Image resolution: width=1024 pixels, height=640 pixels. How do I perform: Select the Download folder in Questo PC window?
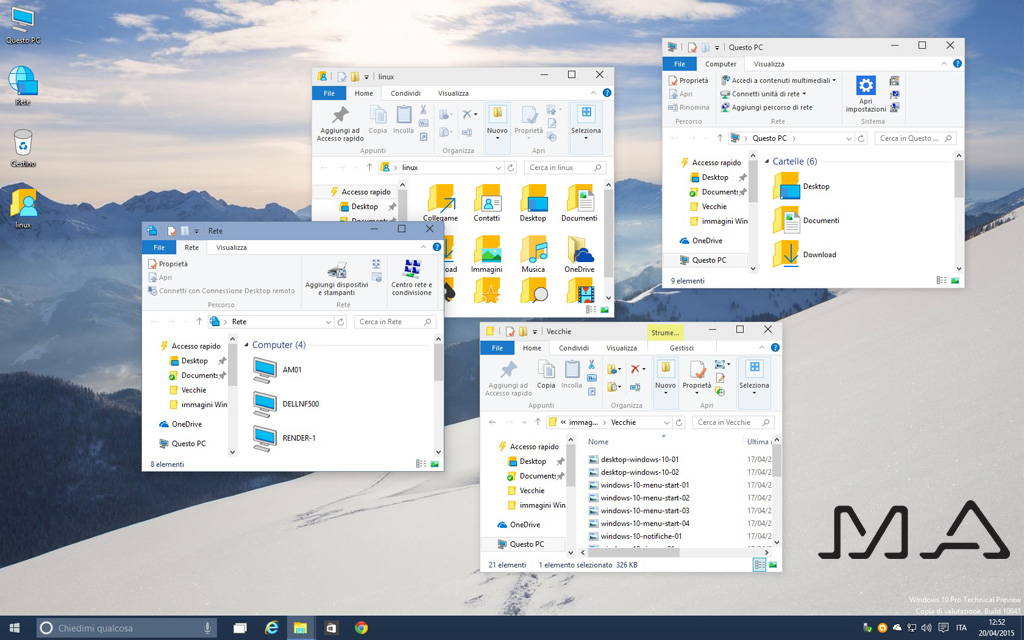coord(805,255)
